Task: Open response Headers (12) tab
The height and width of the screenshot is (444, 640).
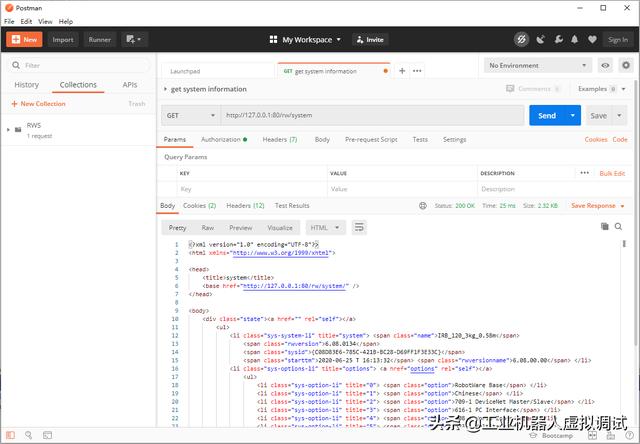Action: [x=245, y=205]
